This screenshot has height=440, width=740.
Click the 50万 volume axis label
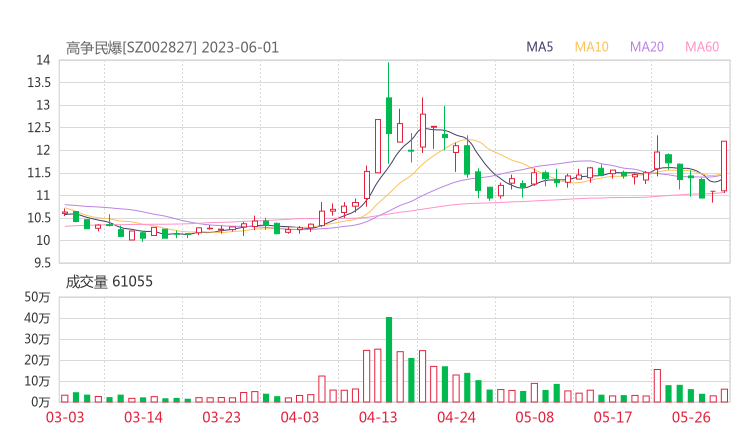pyautogui.click(x=37, y=297)
